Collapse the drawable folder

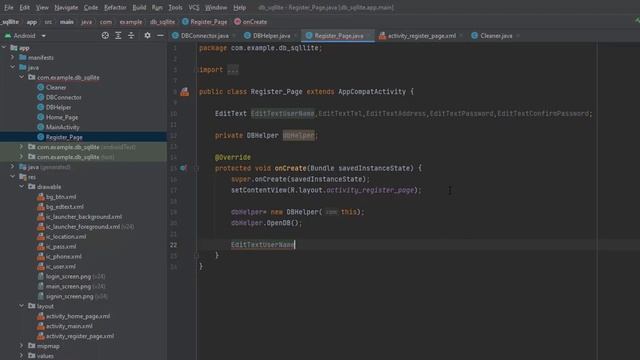click(22, 186)
